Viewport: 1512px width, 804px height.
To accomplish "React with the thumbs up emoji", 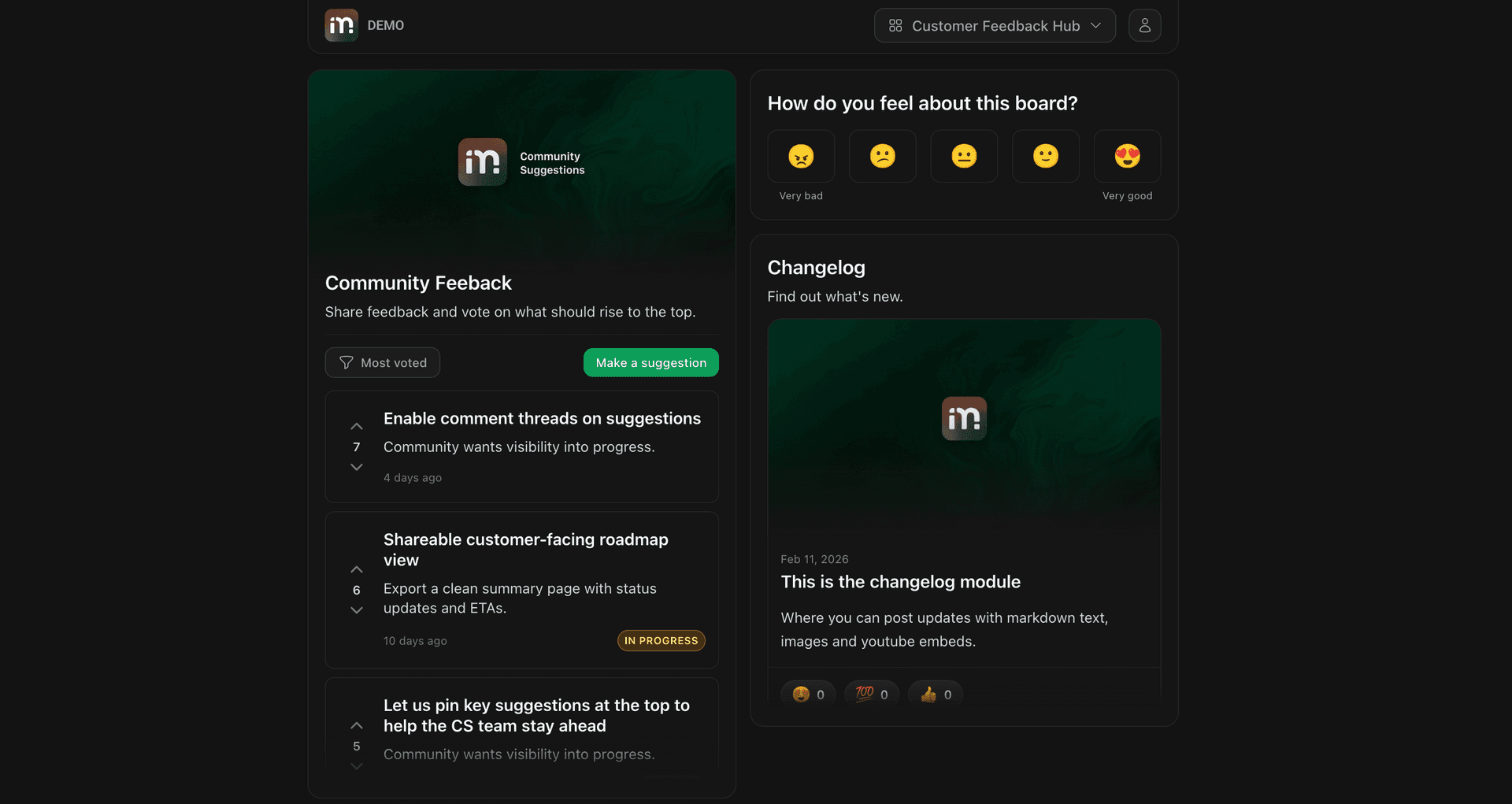I will 936,694.
